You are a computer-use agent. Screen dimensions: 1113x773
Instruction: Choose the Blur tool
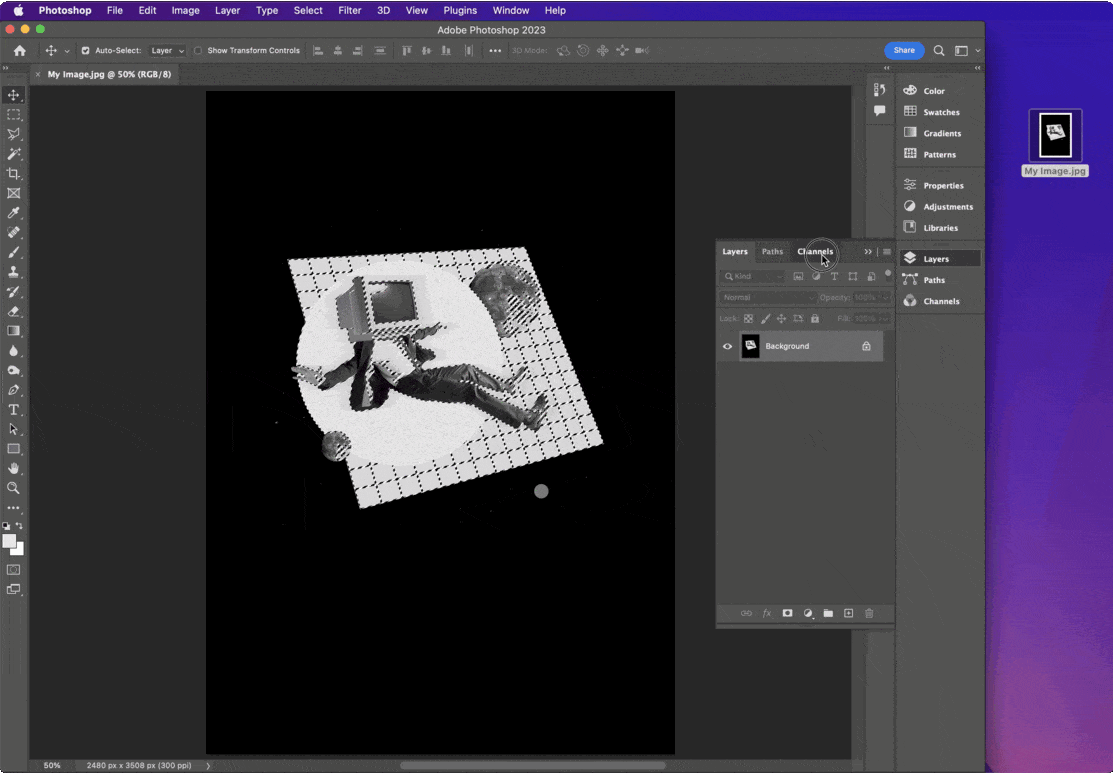(13, 351)
